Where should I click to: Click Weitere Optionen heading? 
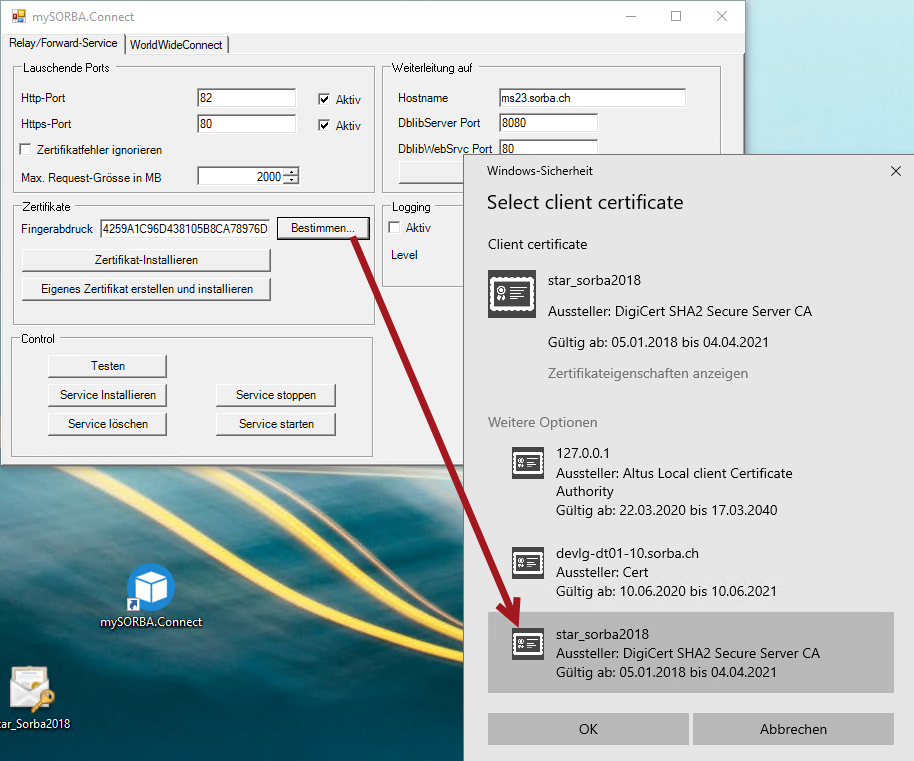pyautogui.click(x=542, y=422)
